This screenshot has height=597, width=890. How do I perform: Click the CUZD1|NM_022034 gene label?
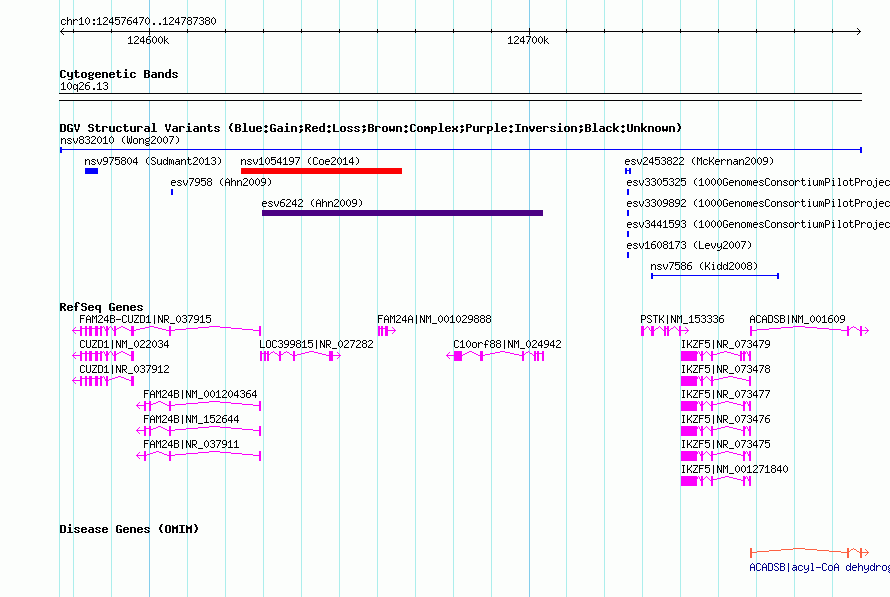pyautogui.click(x=124, y=344)
